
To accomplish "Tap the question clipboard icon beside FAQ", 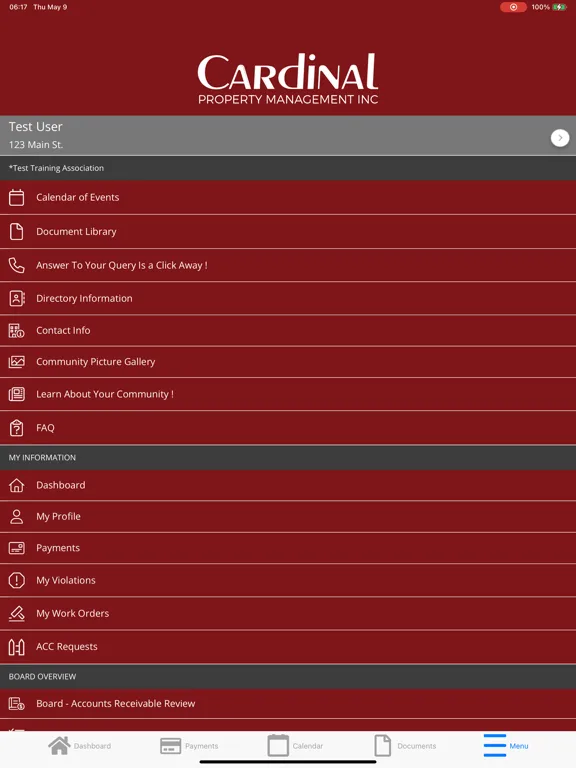I will pyautogui.click(x=16, y=428).
